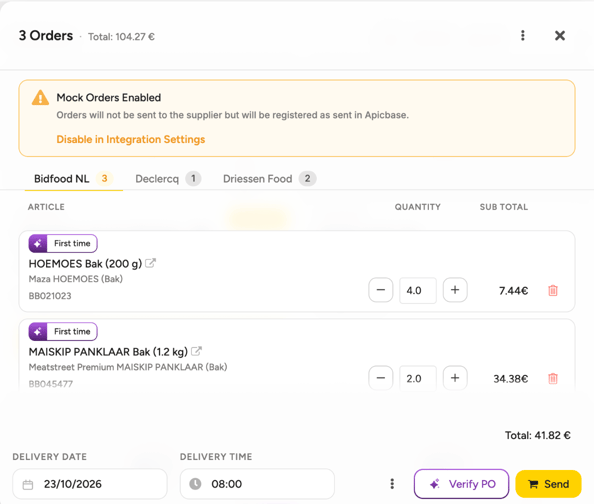The image size is (594, 504).
Task: Click the QUANTITY column header
Action: point(417,207)
